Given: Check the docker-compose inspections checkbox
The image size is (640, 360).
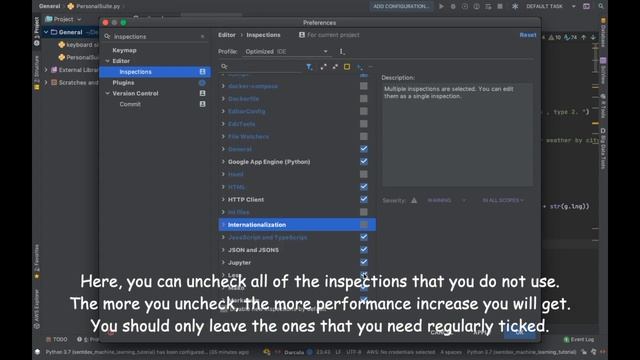Looking at the screenshot, I should point(364,86).
